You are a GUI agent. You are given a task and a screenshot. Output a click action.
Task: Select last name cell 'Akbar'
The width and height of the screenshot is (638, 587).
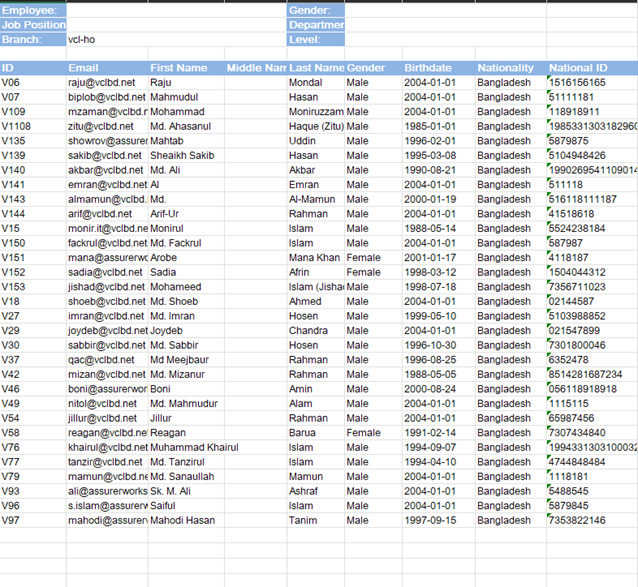pos(316,170)
